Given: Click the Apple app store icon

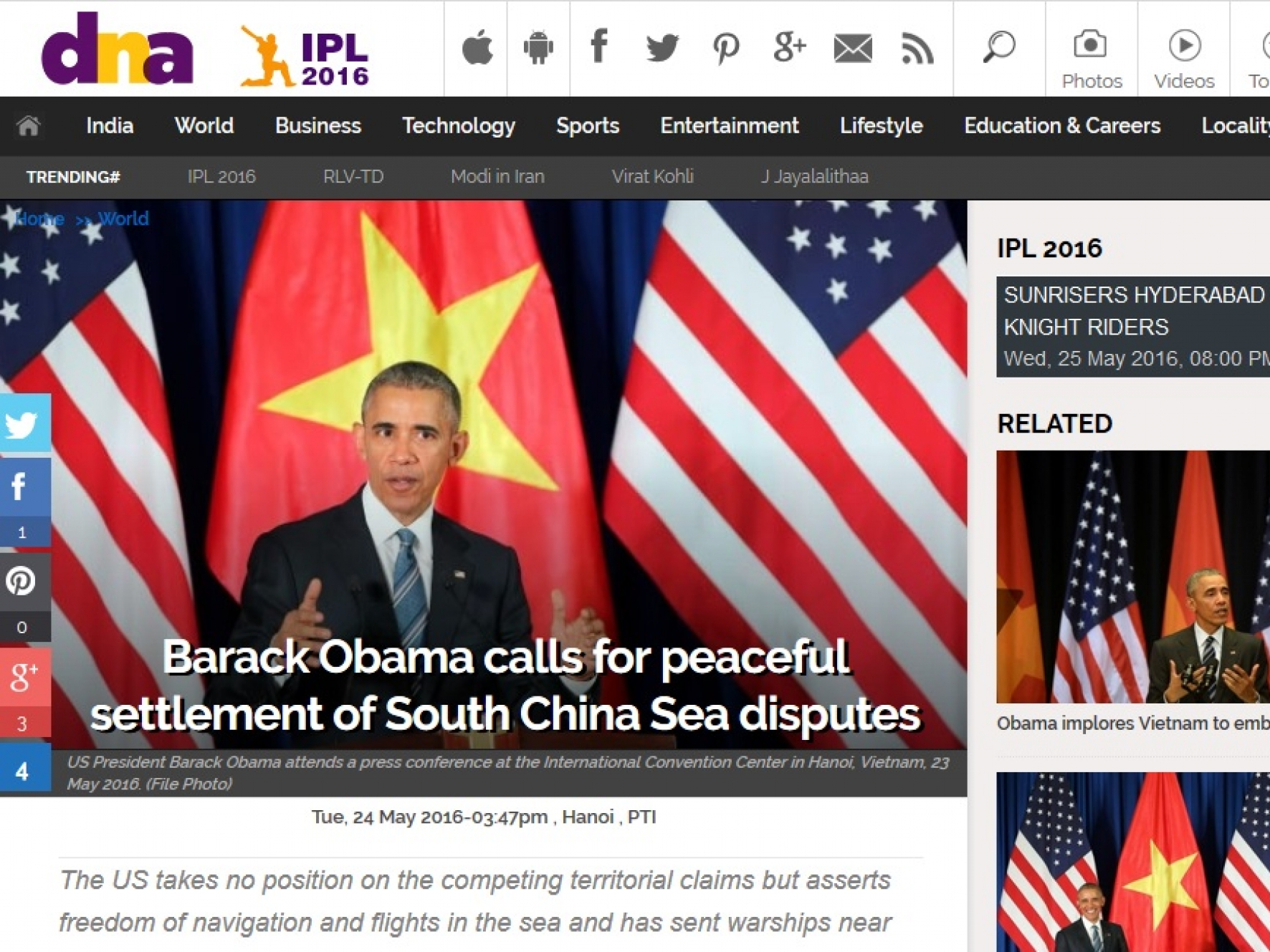Looking at the screenshot, I should (x=477, y=47).
